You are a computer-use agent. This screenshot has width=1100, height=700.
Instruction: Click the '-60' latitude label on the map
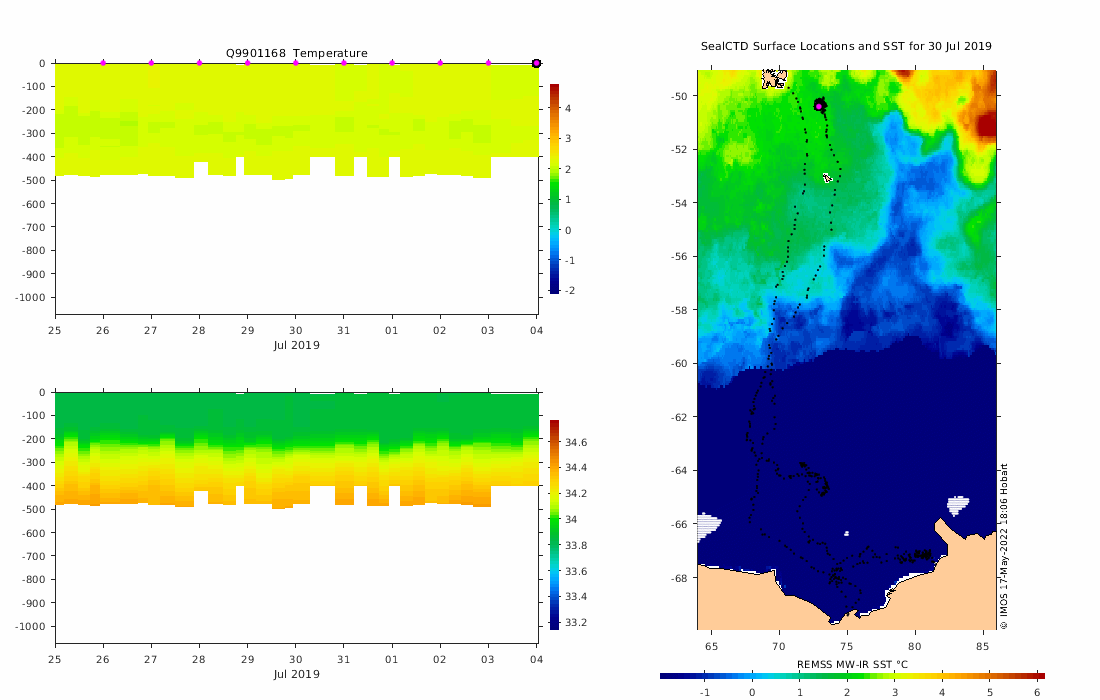coord(680,363)
